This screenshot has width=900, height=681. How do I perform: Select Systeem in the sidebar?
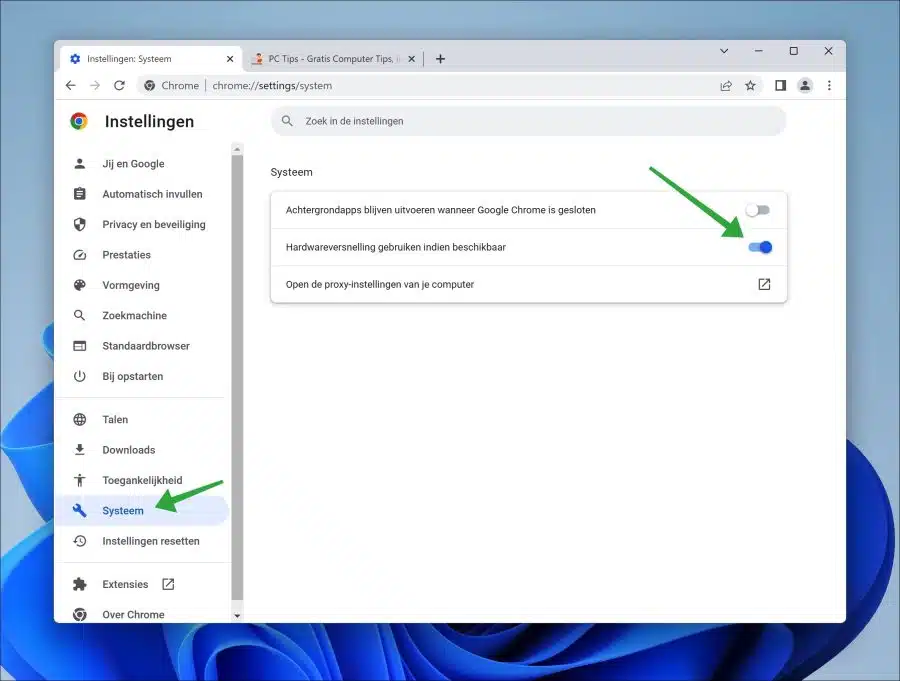click(142, 511)
